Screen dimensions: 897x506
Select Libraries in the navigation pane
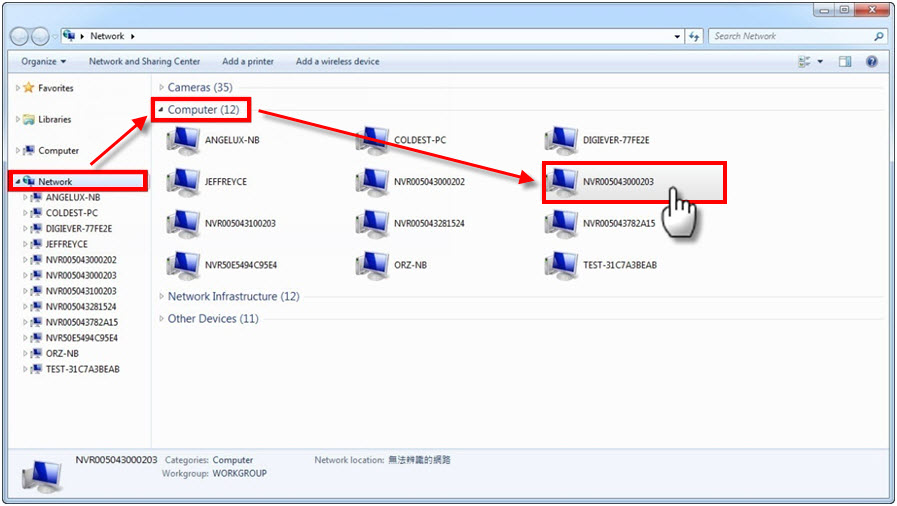[x=55, y=119]
